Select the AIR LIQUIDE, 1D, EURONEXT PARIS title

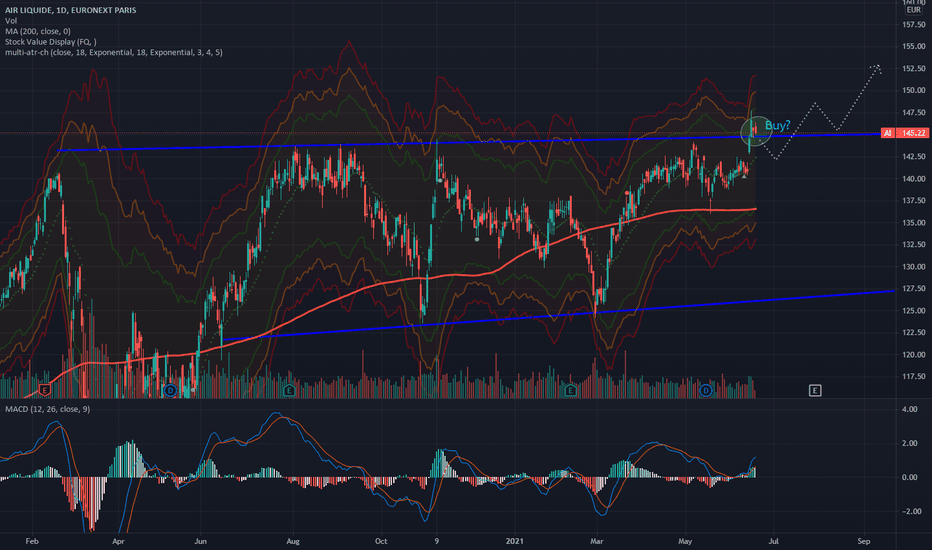pos(71,10)
